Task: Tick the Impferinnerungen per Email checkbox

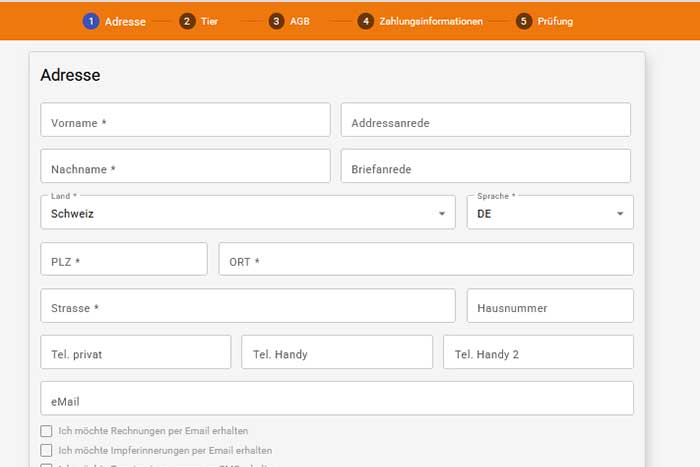Action: [x=46, y=451]
